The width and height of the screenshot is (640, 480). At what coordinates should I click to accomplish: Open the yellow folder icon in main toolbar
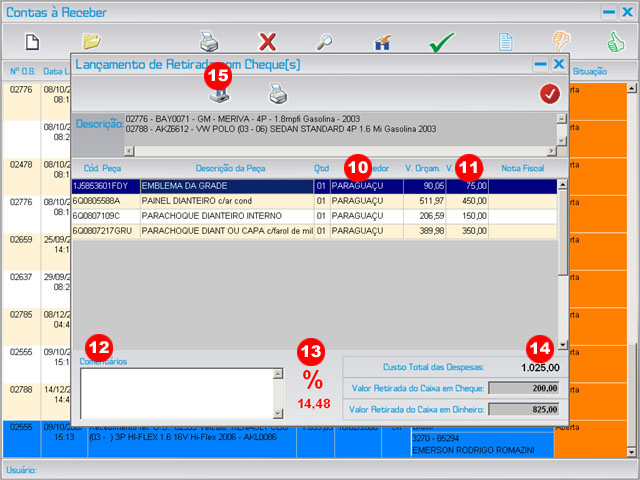[x=92, y=41]
